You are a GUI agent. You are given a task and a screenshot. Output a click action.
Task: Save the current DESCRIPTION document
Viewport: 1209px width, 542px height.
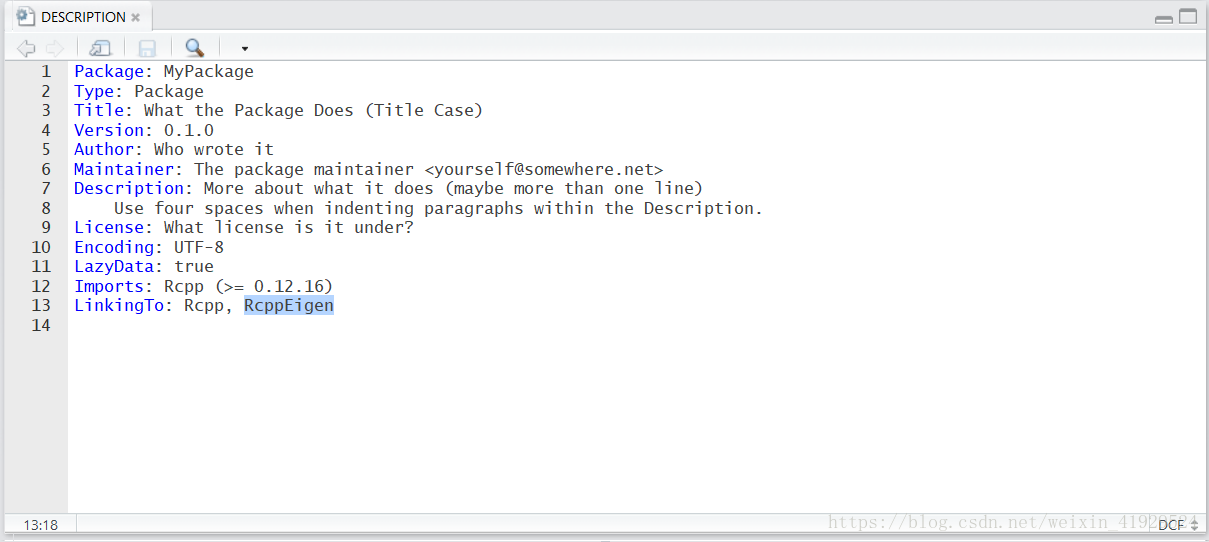pyautogui.click(x=147, y=48)
